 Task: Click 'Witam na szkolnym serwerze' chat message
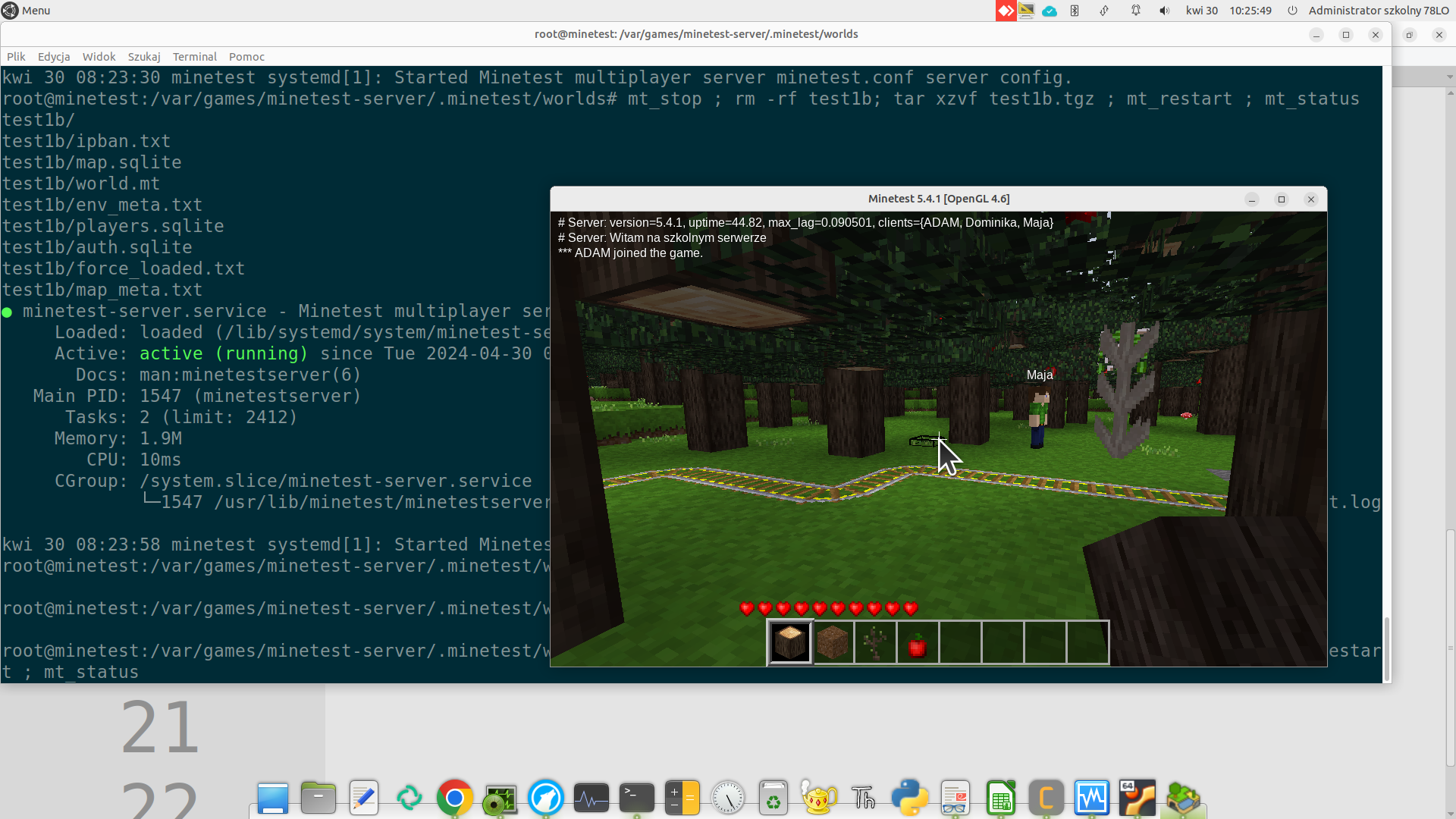(x=688, y=238)
